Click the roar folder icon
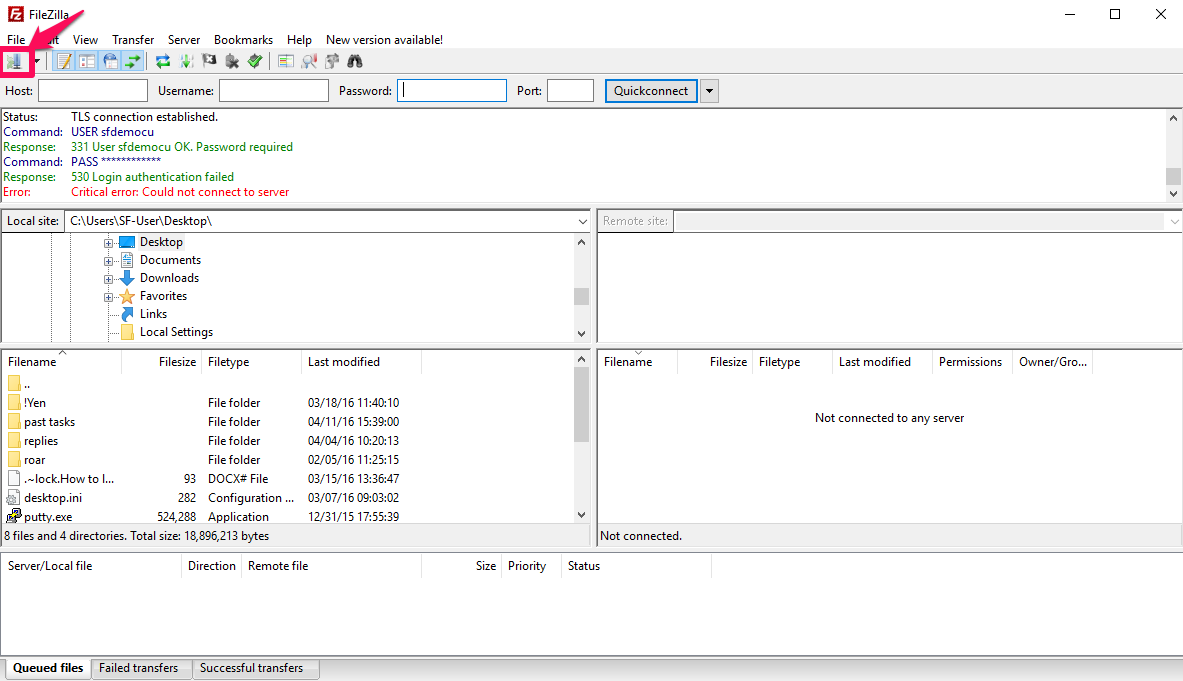The width and height of the screenshot is (1183, 681). [14, 459]
